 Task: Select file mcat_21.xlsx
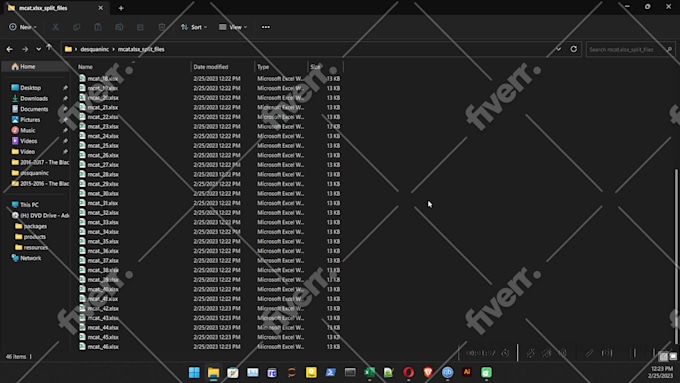pos(103,107)
